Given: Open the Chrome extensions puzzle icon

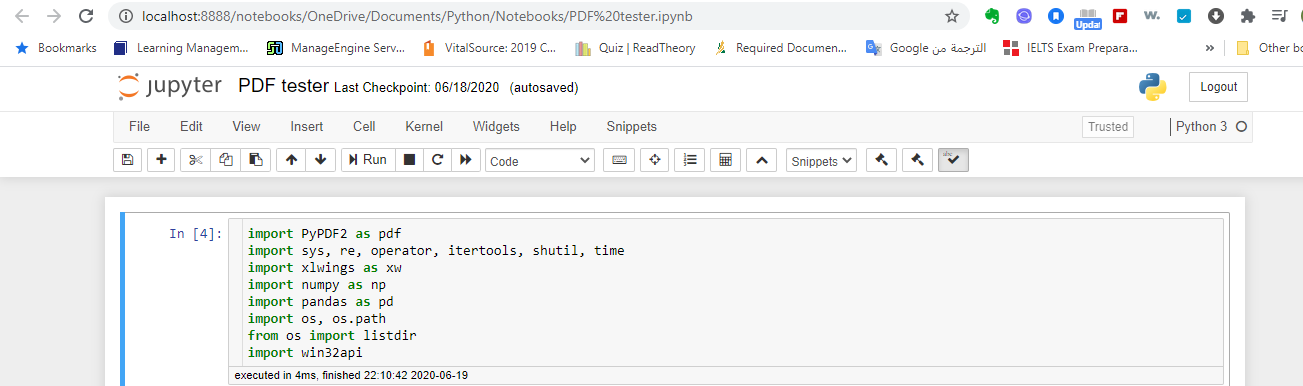Looking at the screenshot, I should 1247,16.
